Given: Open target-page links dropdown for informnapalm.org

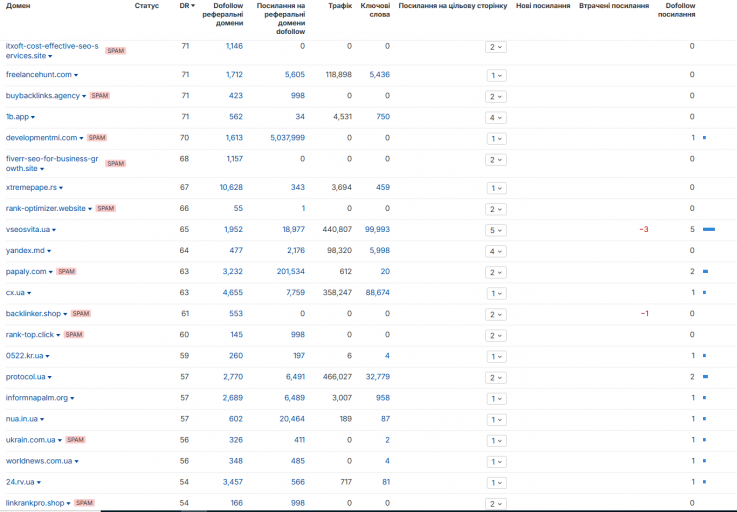Looking at the screenshot, I should pyautogui.click(x=496, y=399).
